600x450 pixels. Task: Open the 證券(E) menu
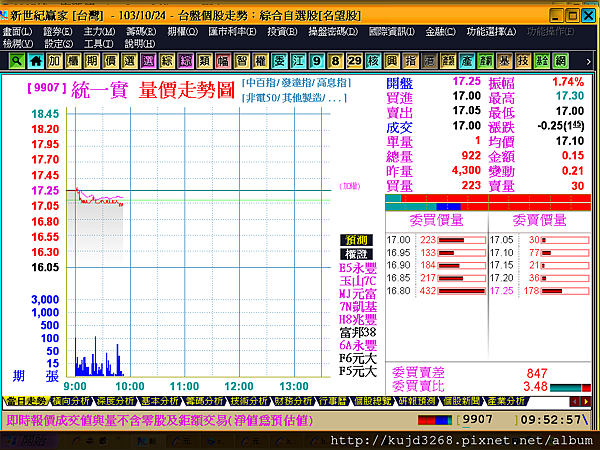[58, 32]
